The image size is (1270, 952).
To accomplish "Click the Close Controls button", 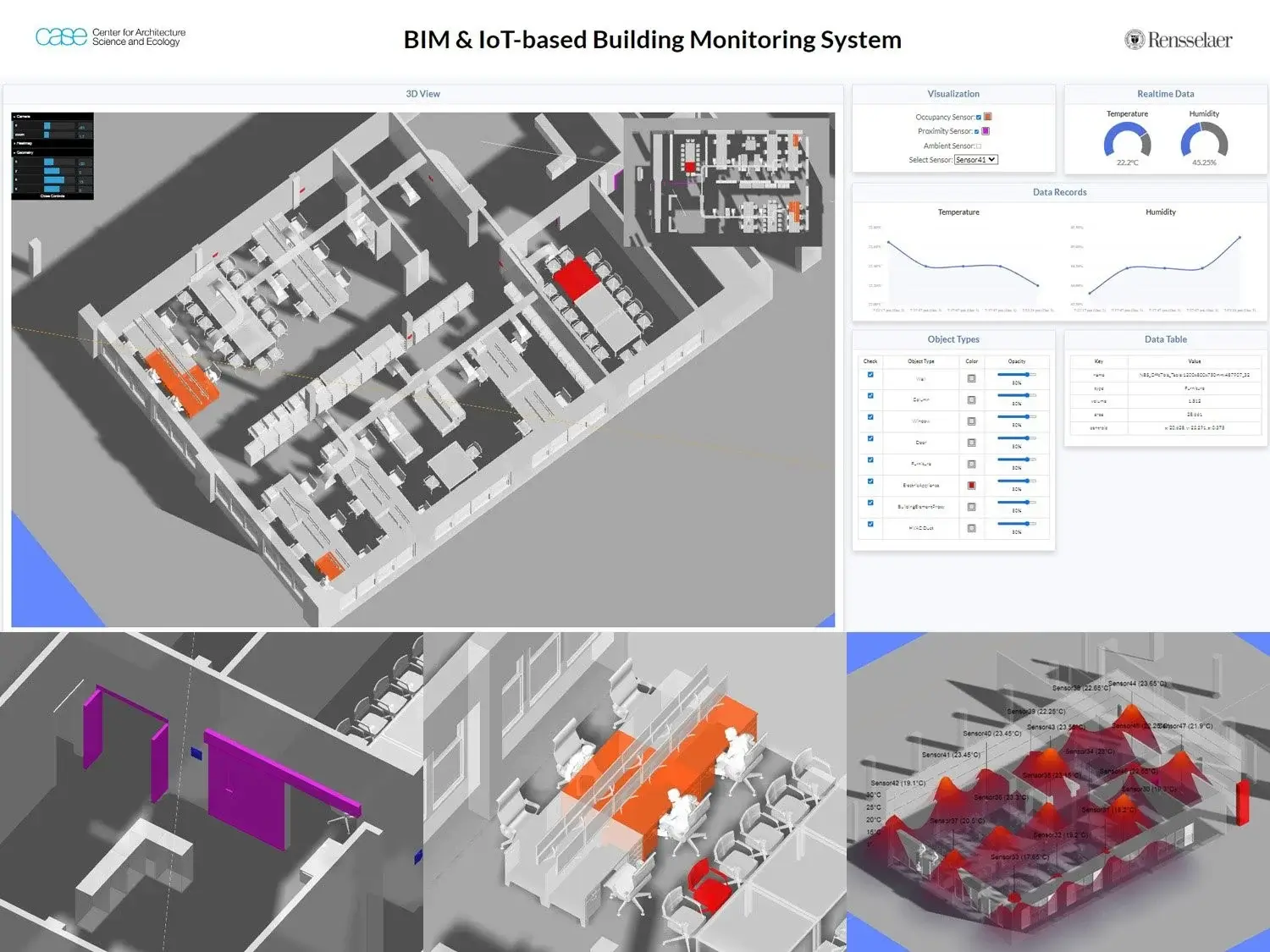I will point(52,195).
